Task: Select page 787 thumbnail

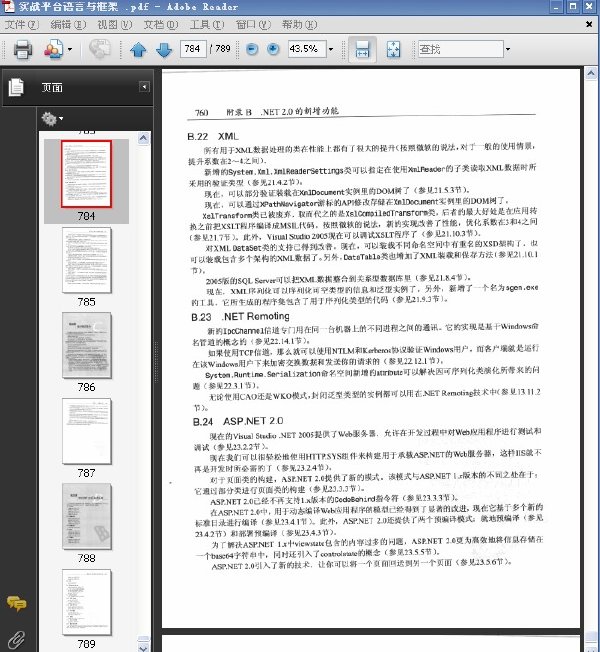Action: click(x=86, y=431)
